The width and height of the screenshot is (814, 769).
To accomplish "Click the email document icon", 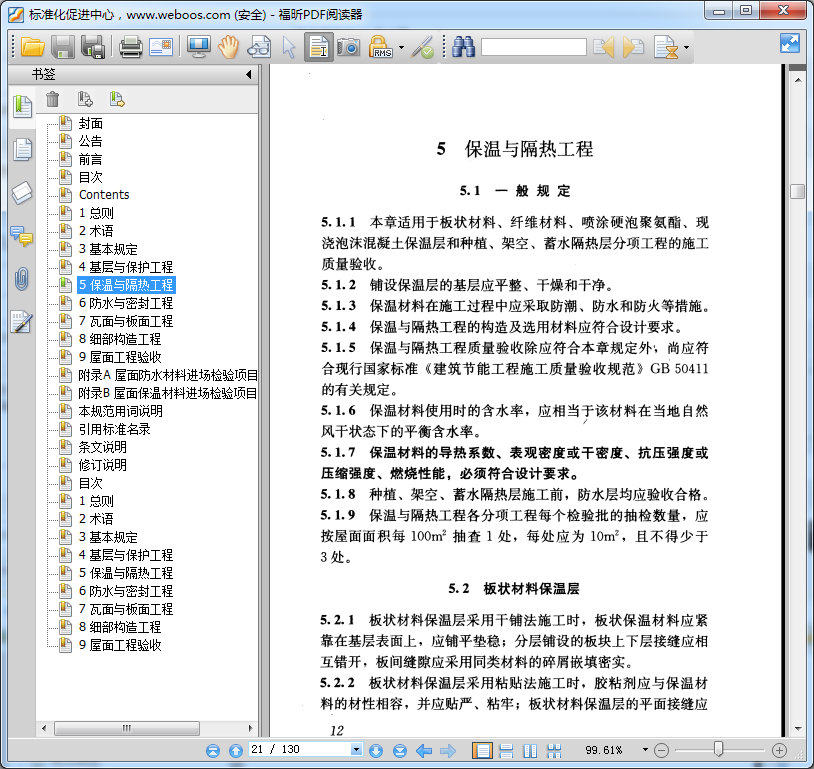I will [161, 47].
